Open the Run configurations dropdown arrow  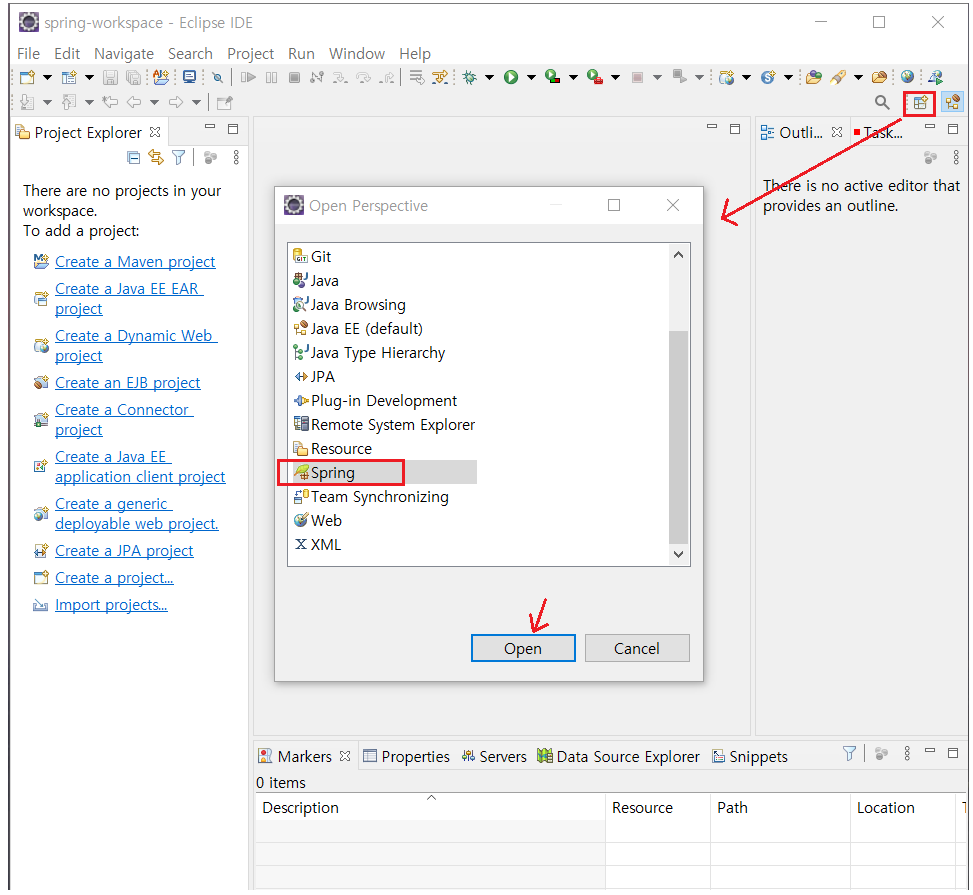click(x=531, y=78)
